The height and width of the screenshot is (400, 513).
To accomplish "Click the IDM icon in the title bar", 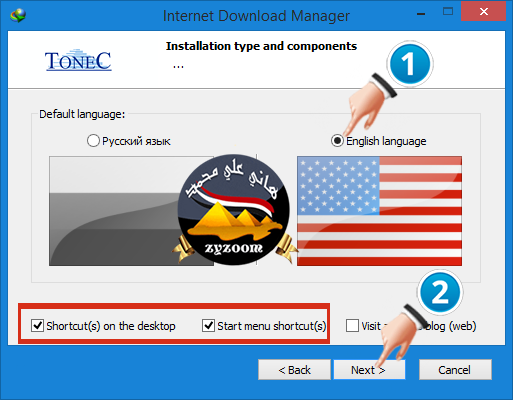I will coord(18,15).
